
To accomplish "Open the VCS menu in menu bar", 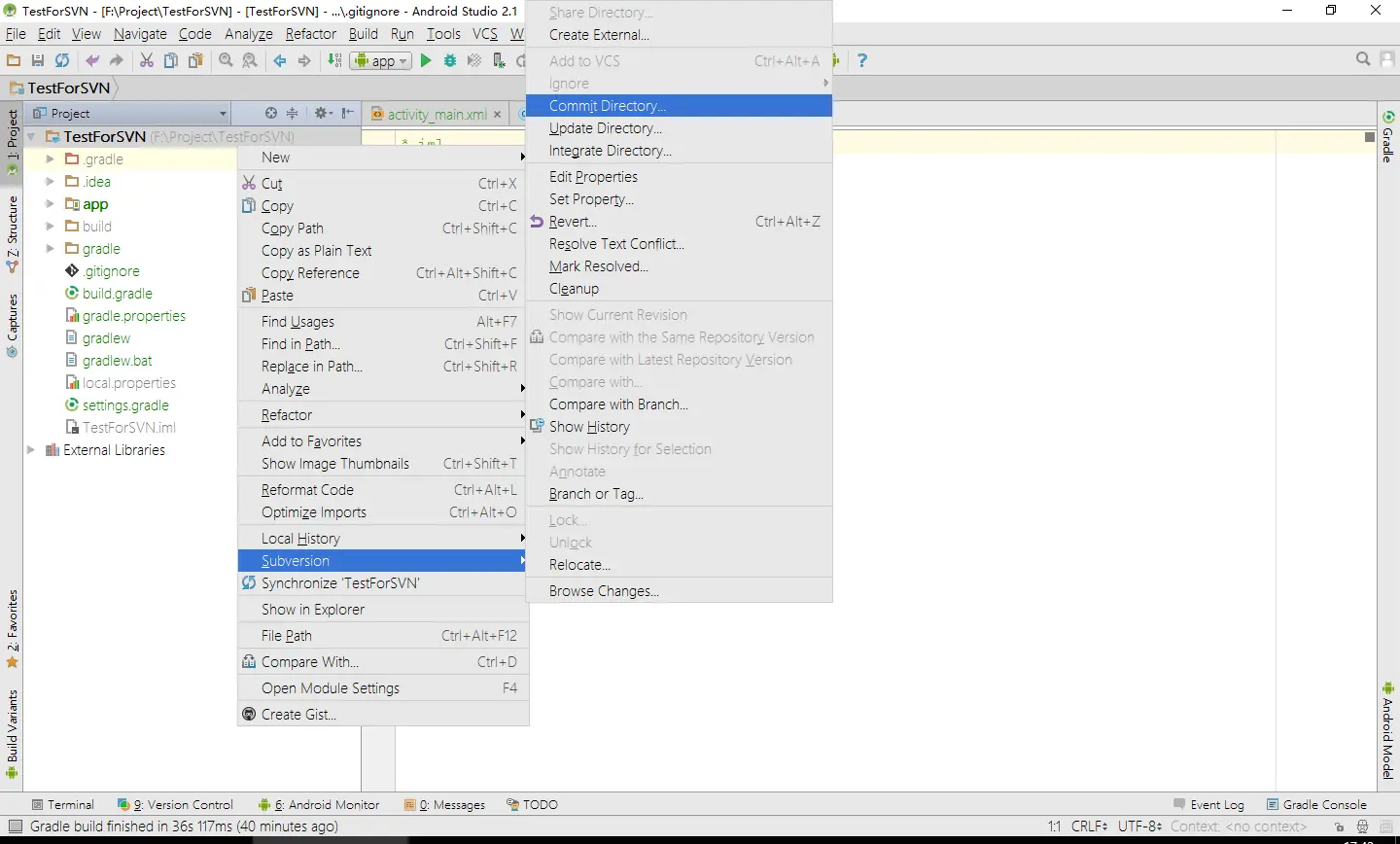I will click(484, 34).
